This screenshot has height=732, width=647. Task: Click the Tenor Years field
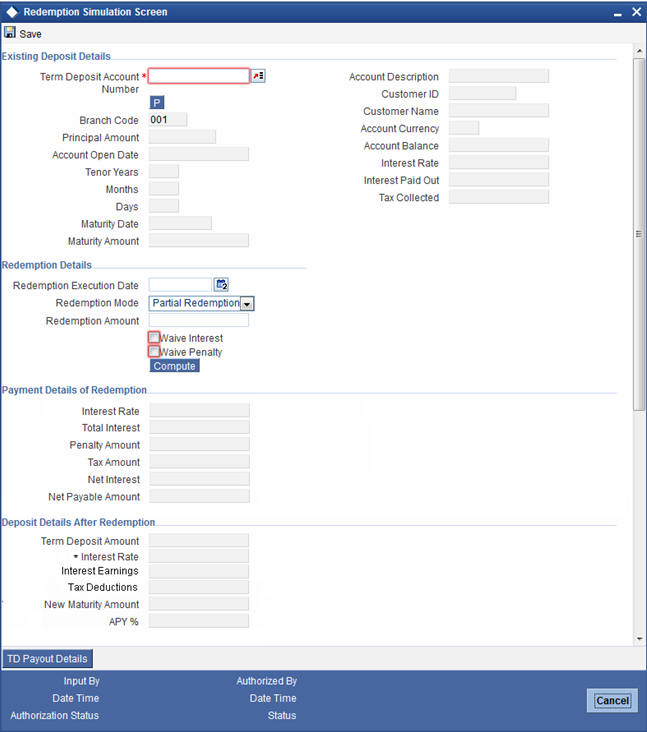coord(164,172)
